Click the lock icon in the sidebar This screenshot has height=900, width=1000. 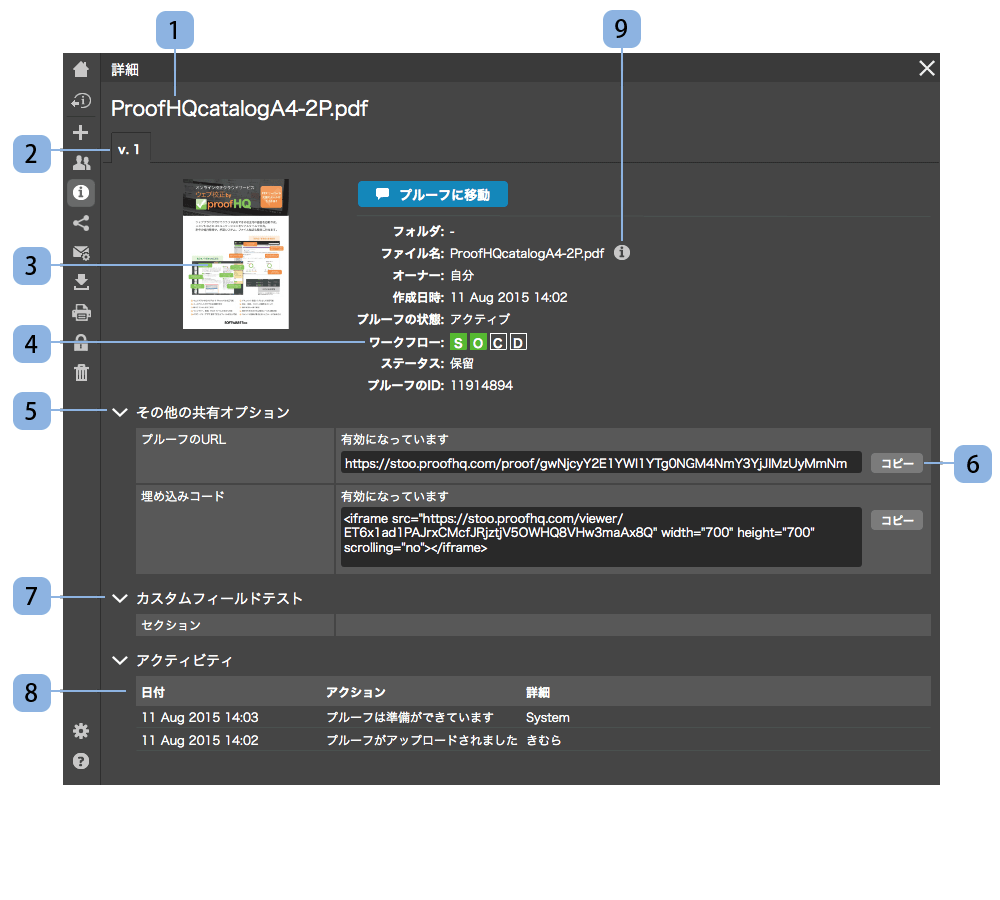[x=81, y=343]
